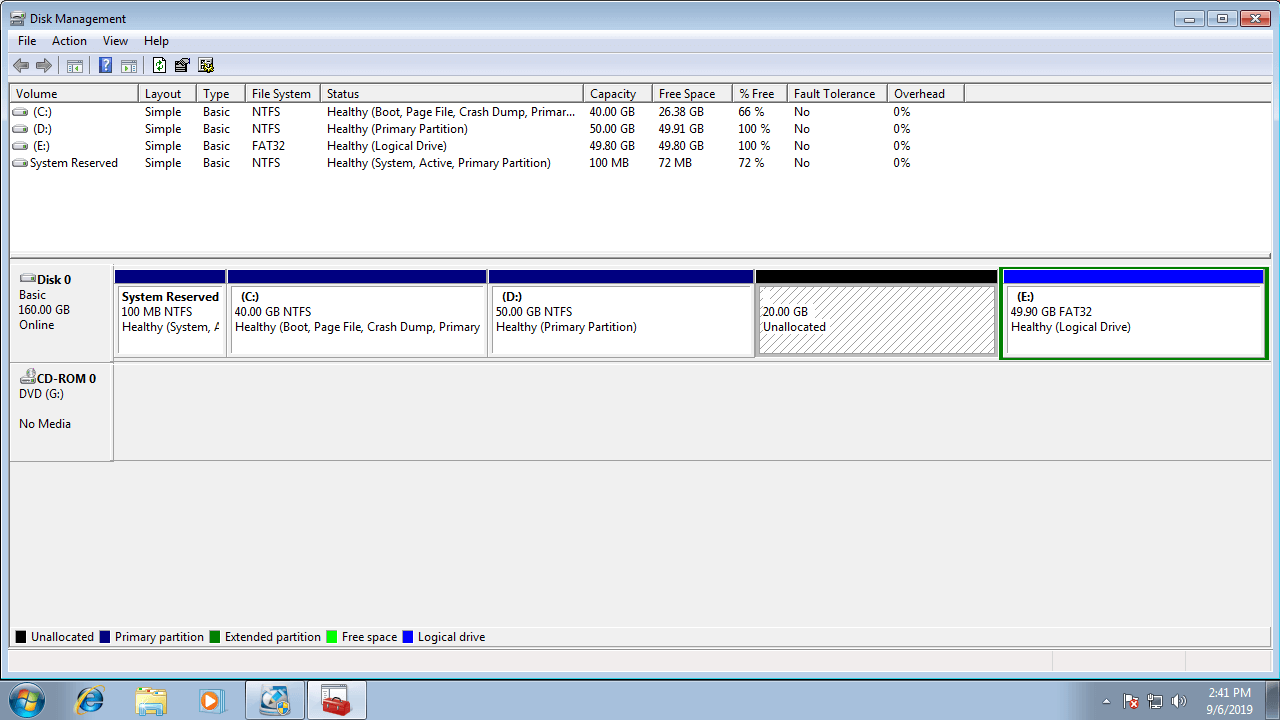Sort by the Capacity column header
The image size is (1280, 720).
click(x=613, y=94)
